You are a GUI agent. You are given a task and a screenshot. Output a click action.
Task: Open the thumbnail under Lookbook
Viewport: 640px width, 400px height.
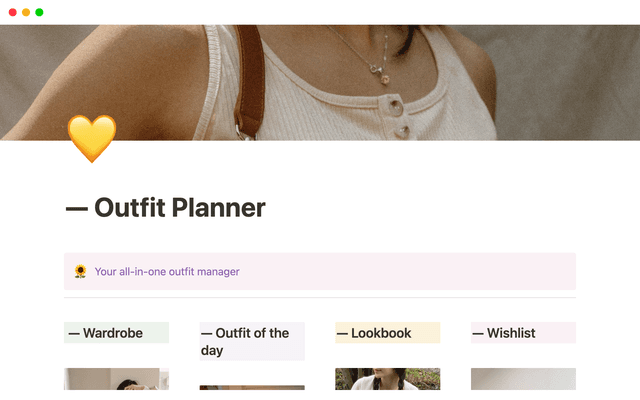387,379
